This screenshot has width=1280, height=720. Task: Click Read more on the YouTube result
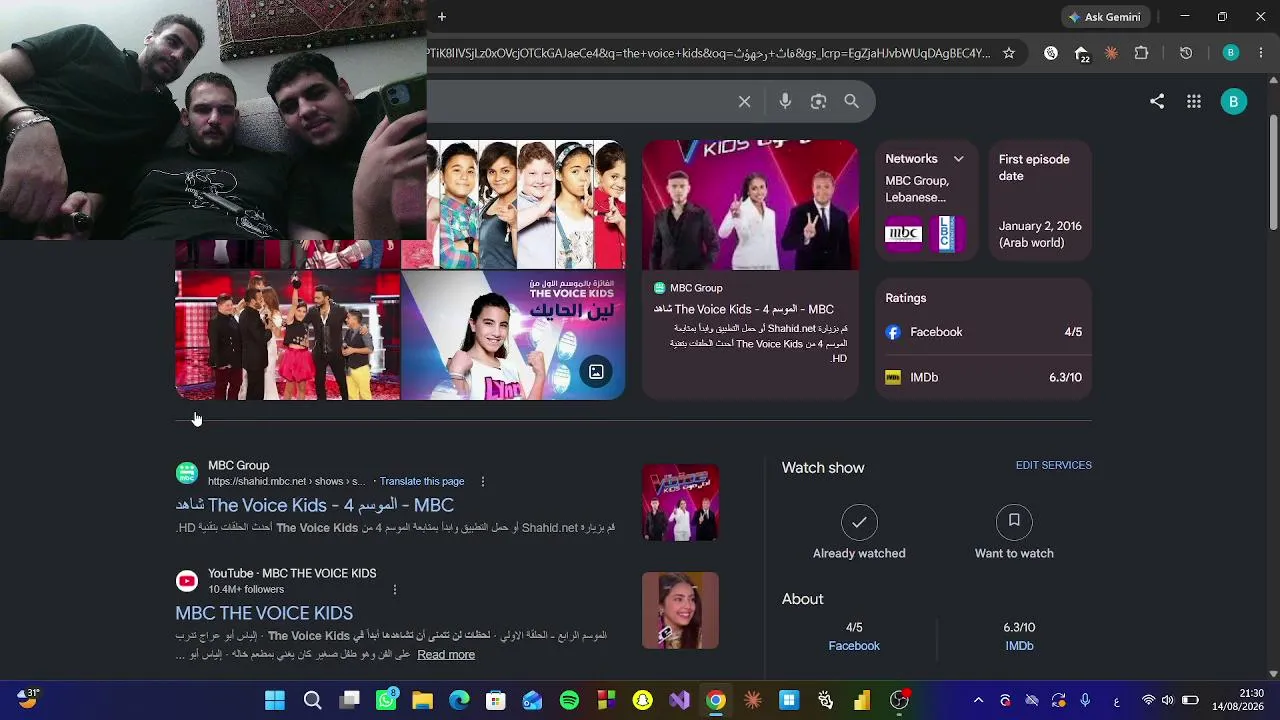coord(446,655)
